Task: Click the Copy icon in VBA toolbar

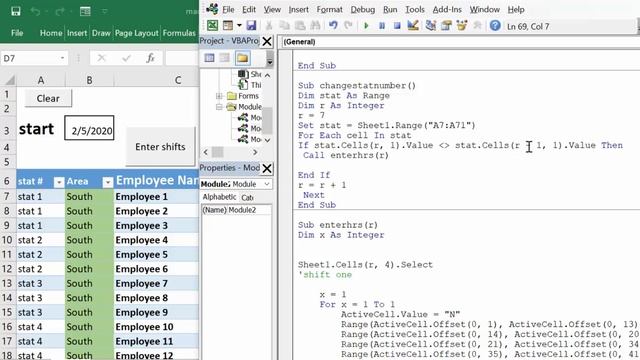Action: [x=284, y=26]
